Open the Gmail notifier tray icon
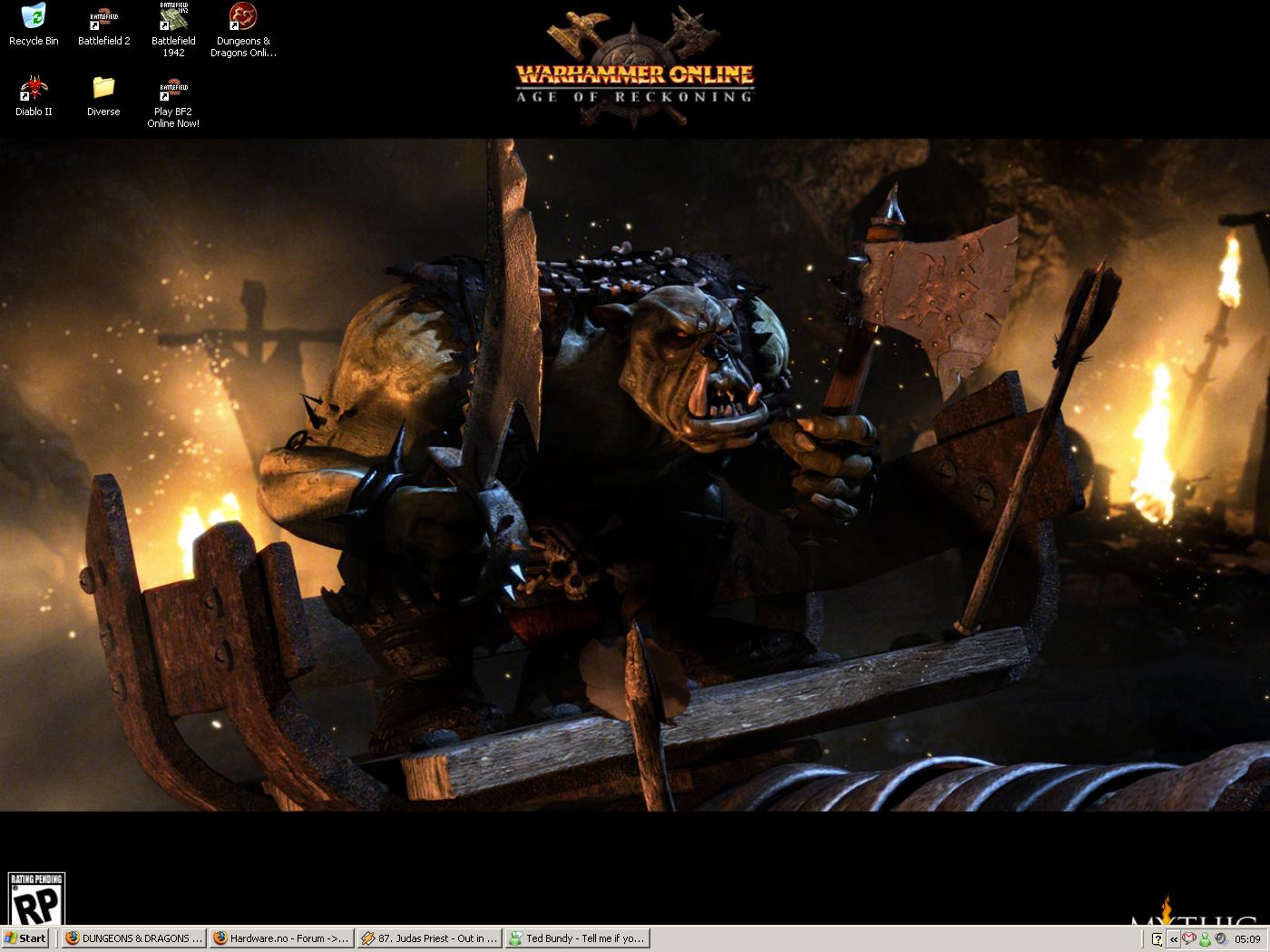The width and height of the screenshot is (1270, 952). [x=1189, y=939]
